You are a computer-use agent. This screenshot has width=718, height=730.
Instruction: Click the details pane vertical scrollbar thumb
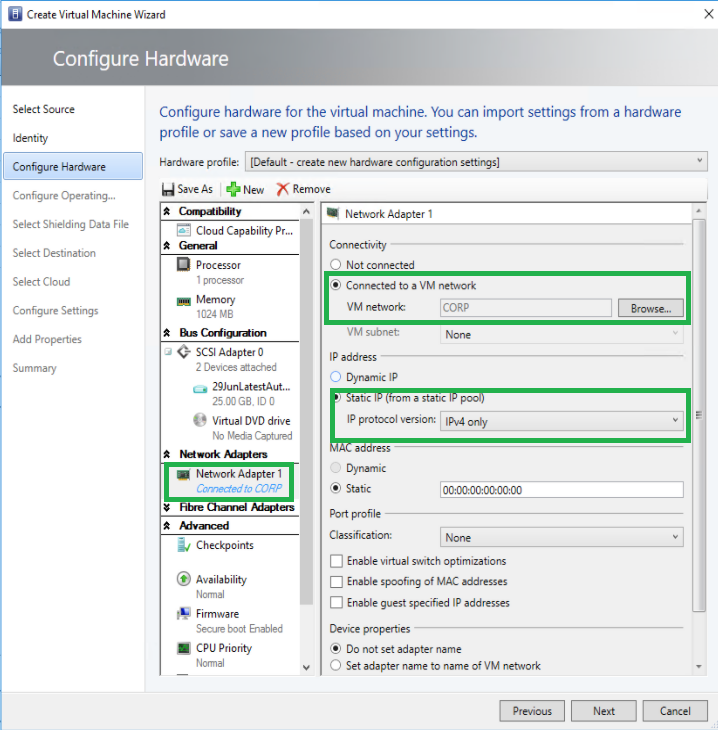[698, 414]
